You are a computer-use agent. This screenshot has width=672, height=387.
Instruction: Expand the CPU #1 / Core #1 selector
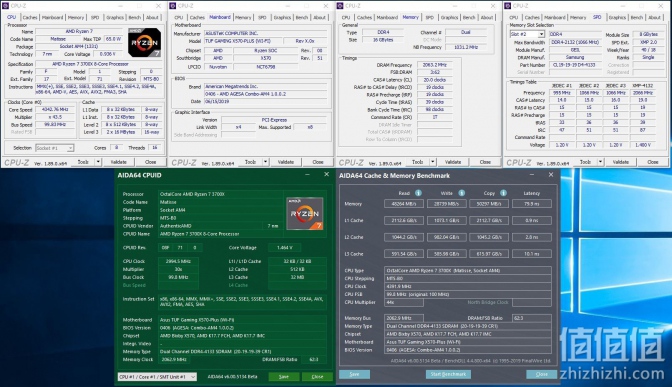[x=193, y=377]
